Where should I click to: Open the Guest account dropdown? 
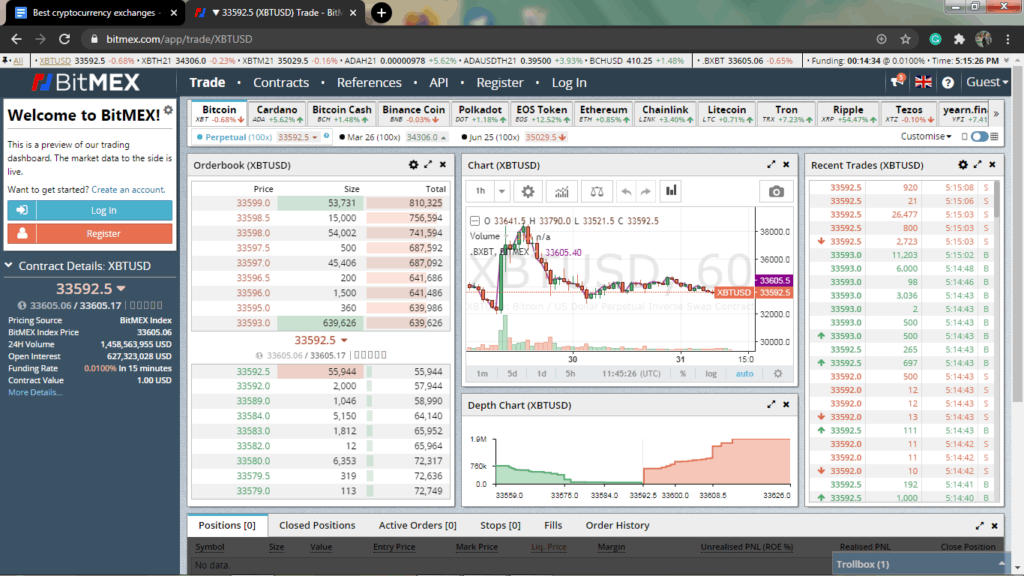[x=987, y=82]
